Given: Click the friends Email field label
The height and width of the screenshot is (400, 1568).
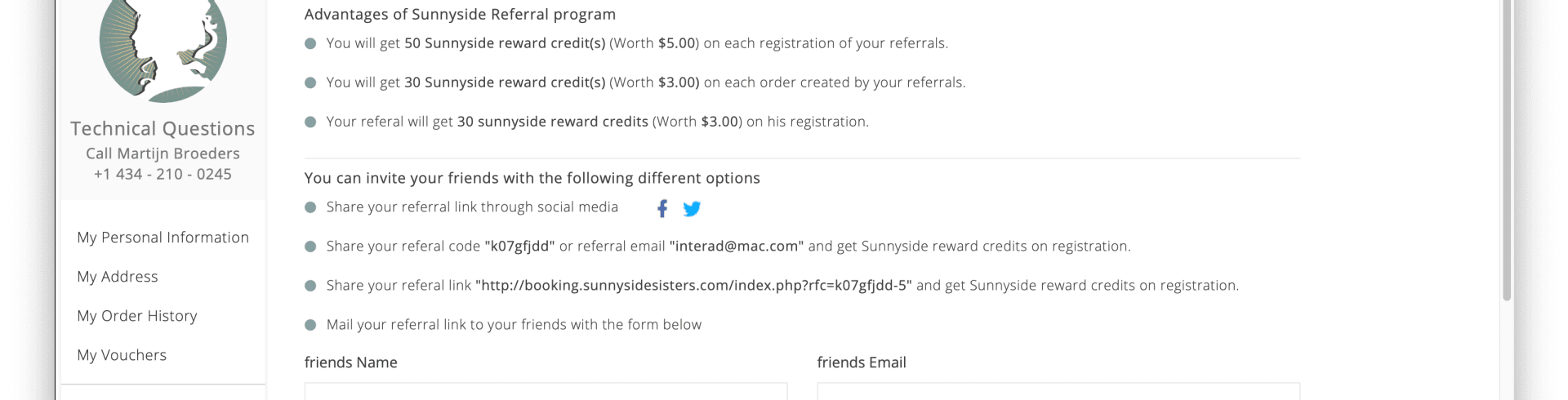Looking at the screenshot, I should coord(862,362).
